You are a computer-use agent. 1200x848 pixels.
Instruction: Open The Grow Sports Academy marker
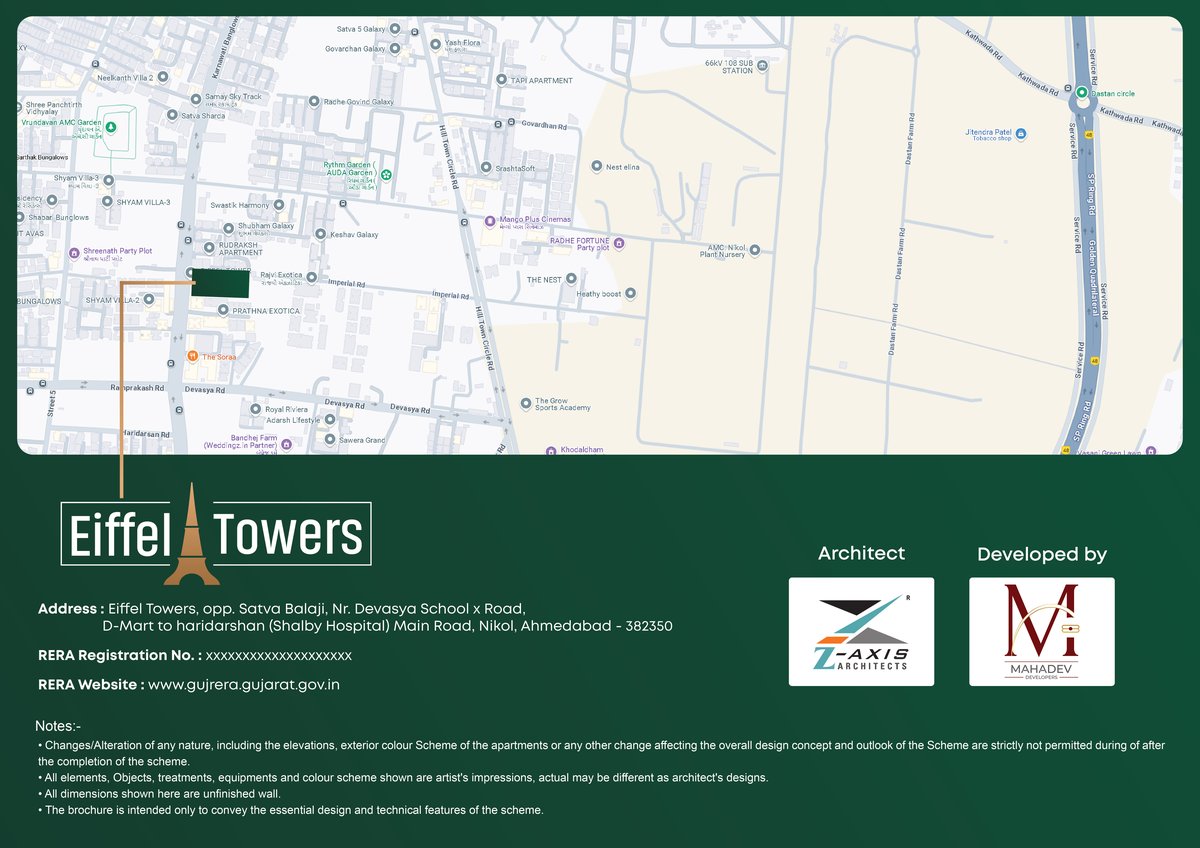(x=526, y=403)
